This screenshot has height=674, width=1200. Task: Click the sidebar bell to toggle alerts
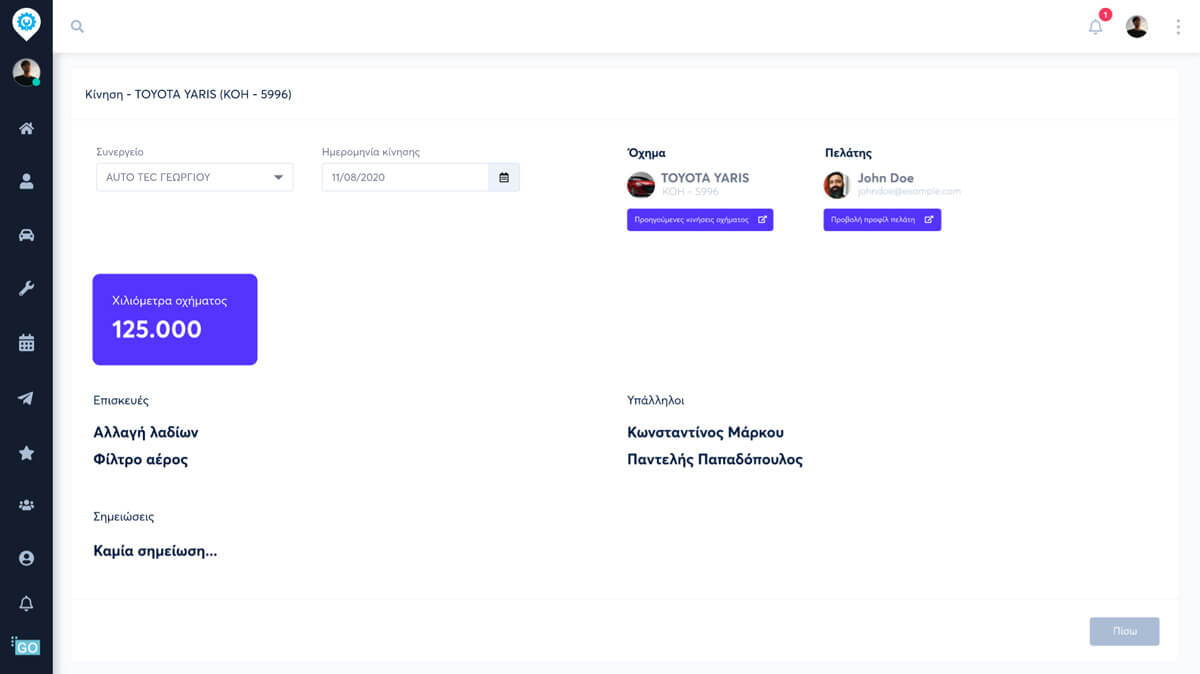point(26,603)
